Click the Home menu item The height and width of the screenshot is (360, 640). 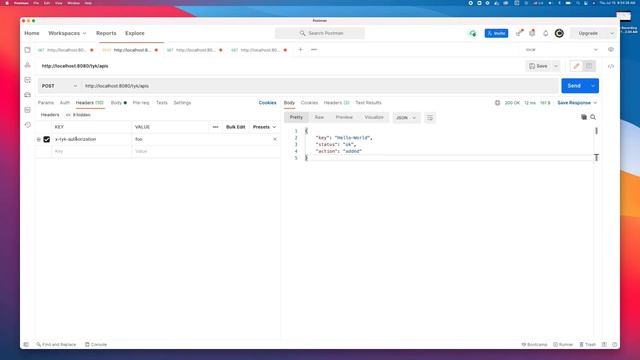pyautogui.click(x=32, y=33)
